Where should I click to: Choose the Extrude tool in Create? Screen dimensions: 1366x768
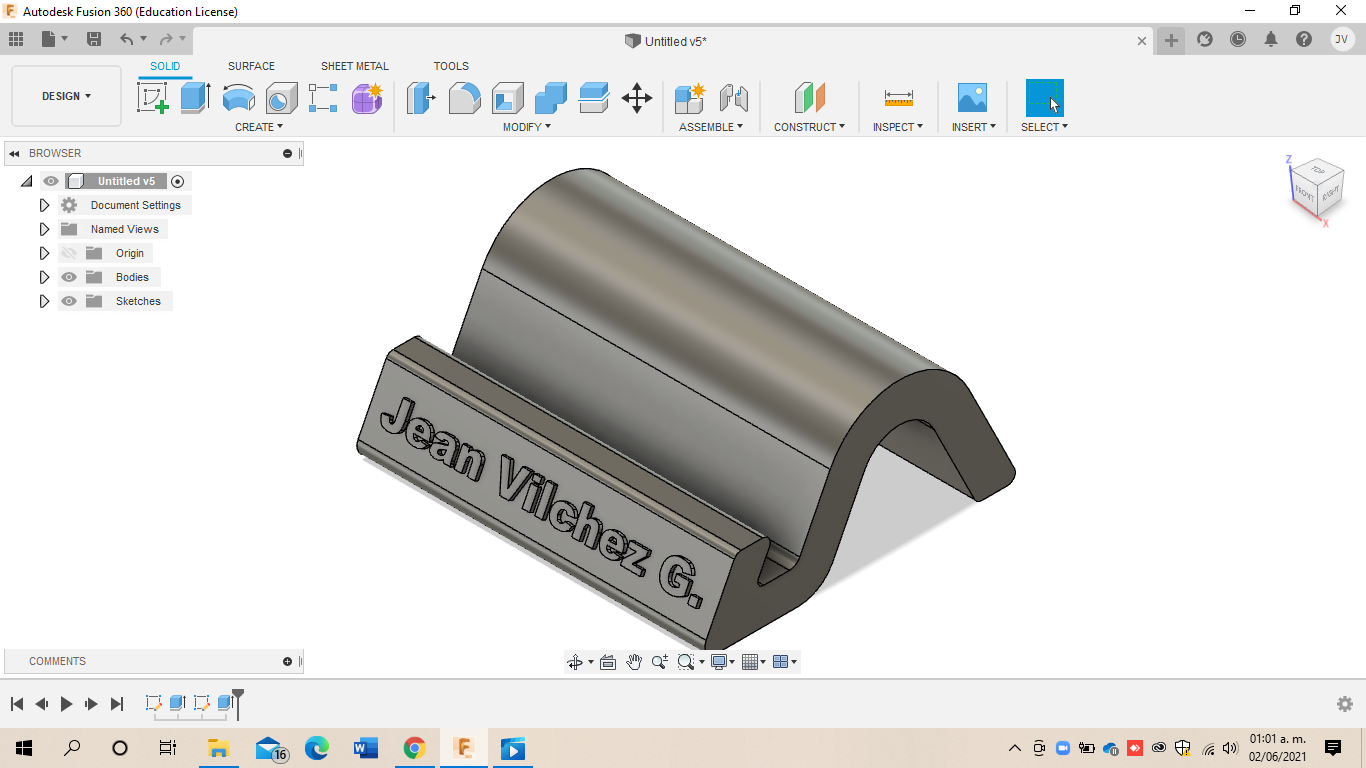(x=195, y=98)
